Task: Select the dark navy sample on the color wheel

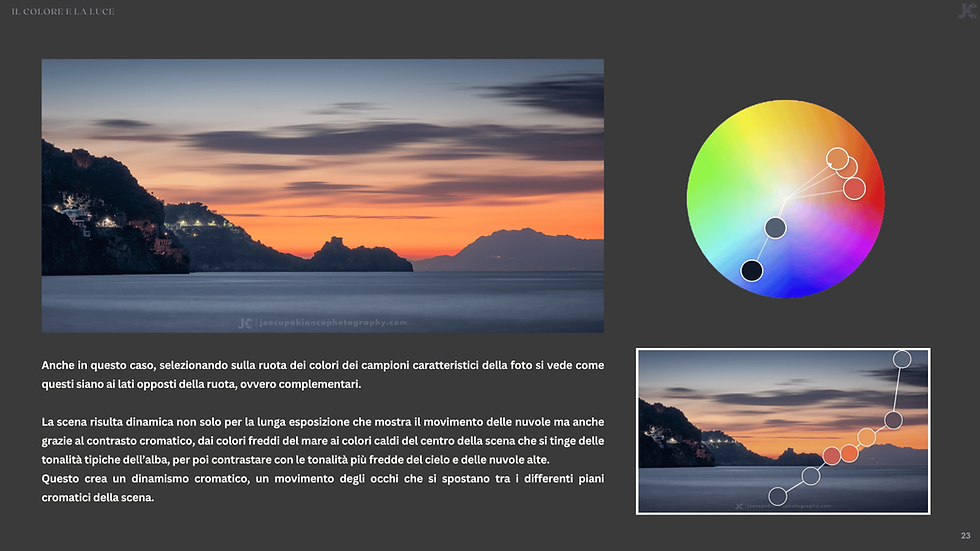Action: (x=751, y=271)
